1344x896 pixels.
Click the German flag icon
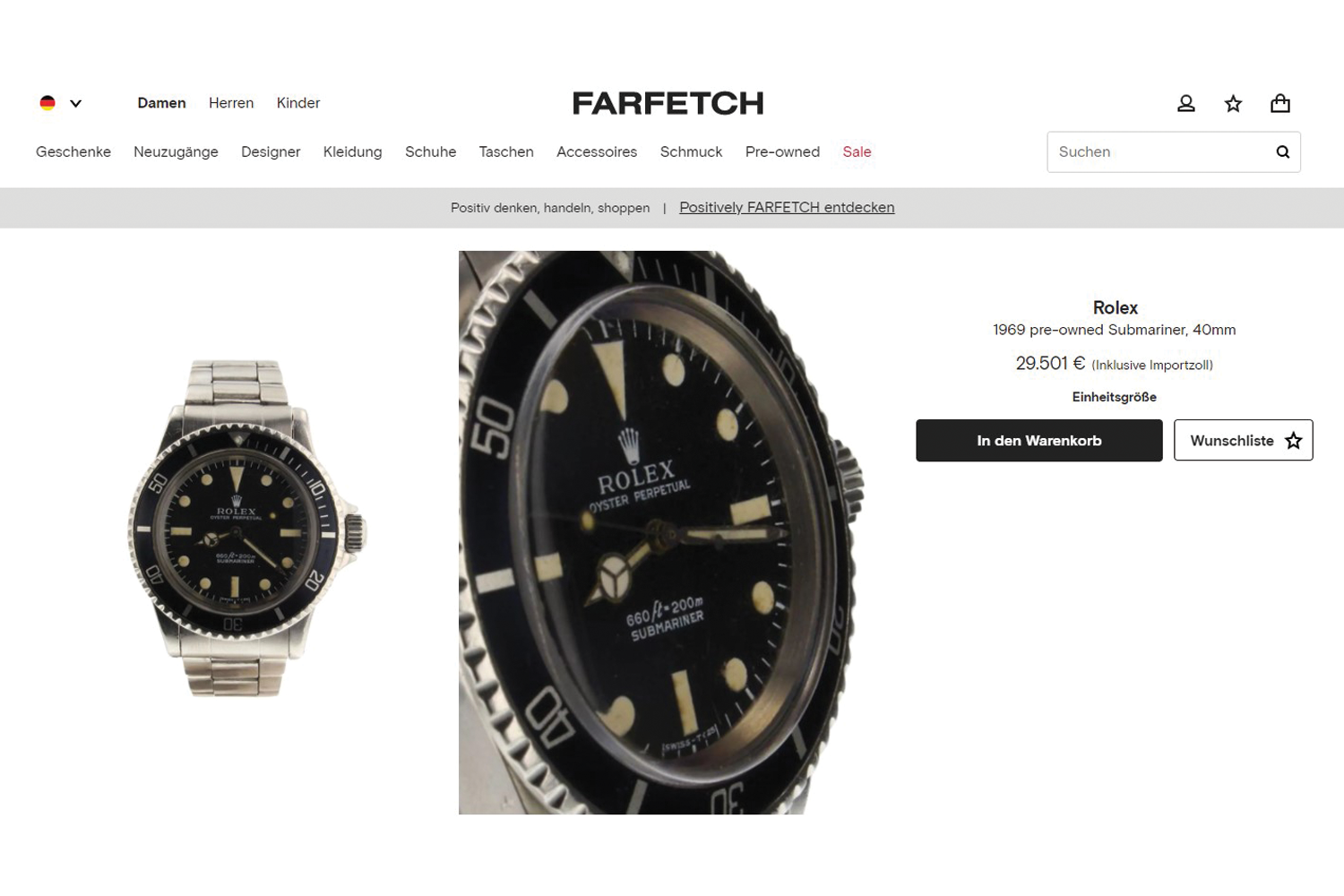tap(47, 103)
